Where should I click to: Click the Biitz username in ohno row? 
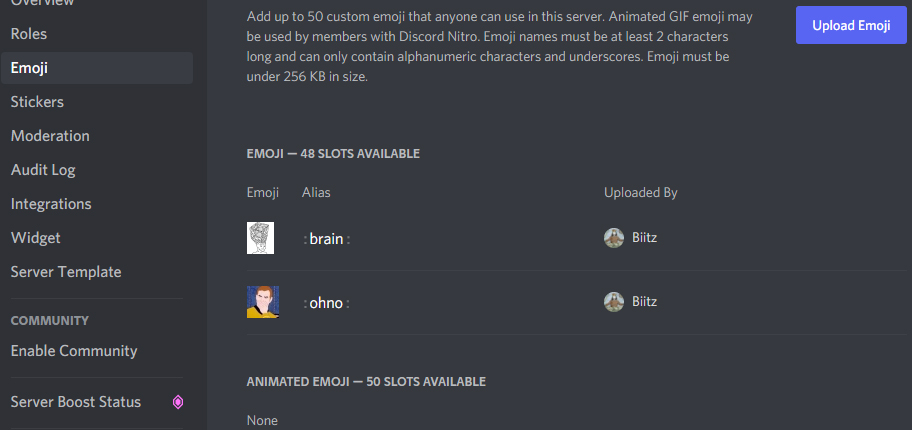tap(644, 302)
